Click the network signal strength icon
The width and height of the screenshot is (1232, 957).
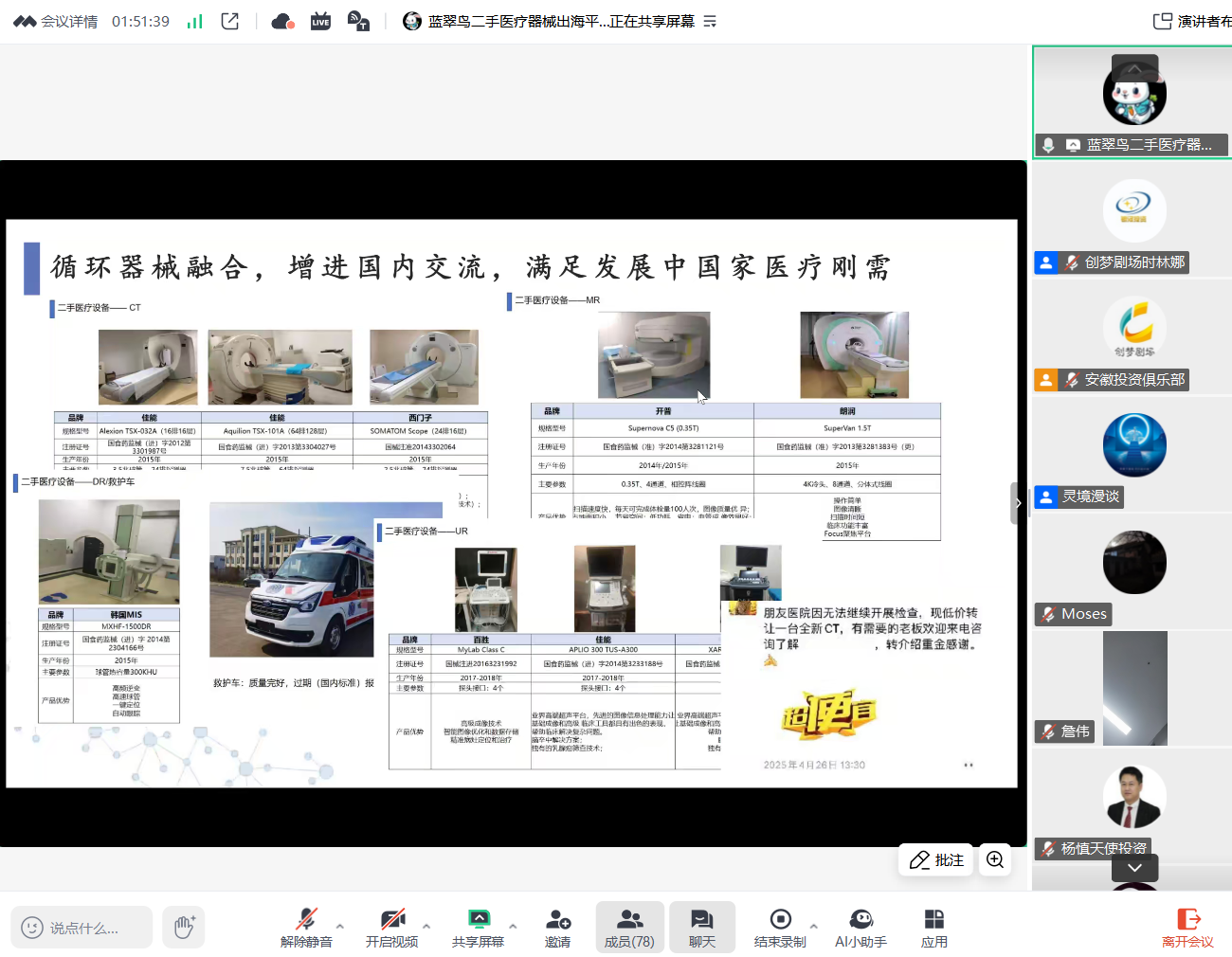click(x=194, y=22)
